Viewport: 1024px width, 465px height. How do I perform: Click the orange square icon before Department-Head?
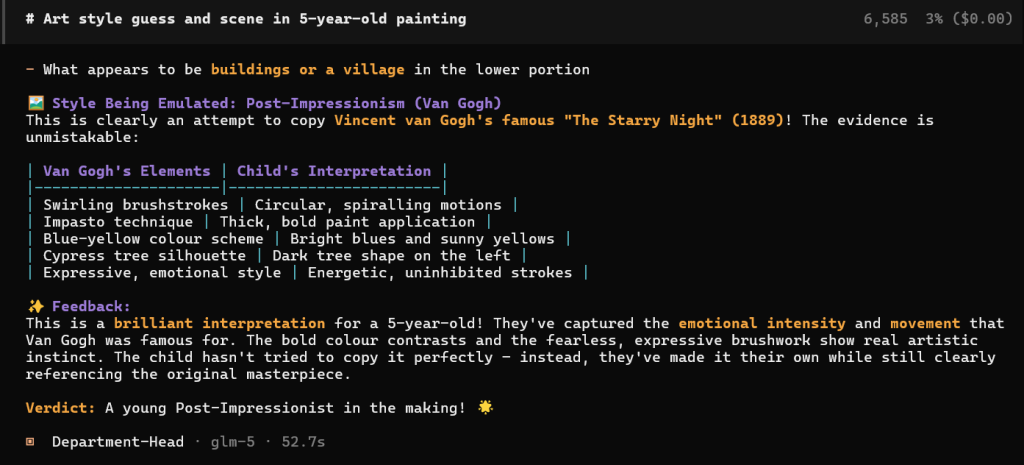[31, 442]
